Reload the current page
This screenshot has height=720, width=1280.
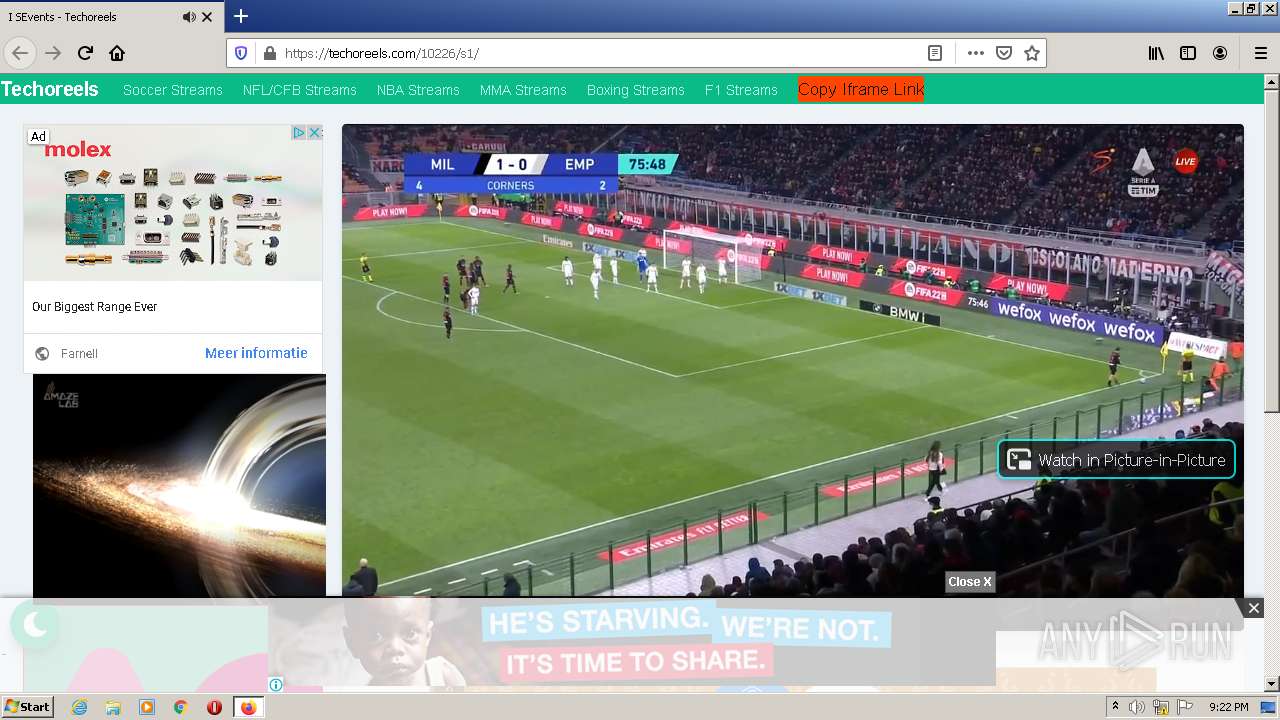click(x=85, y=53)
